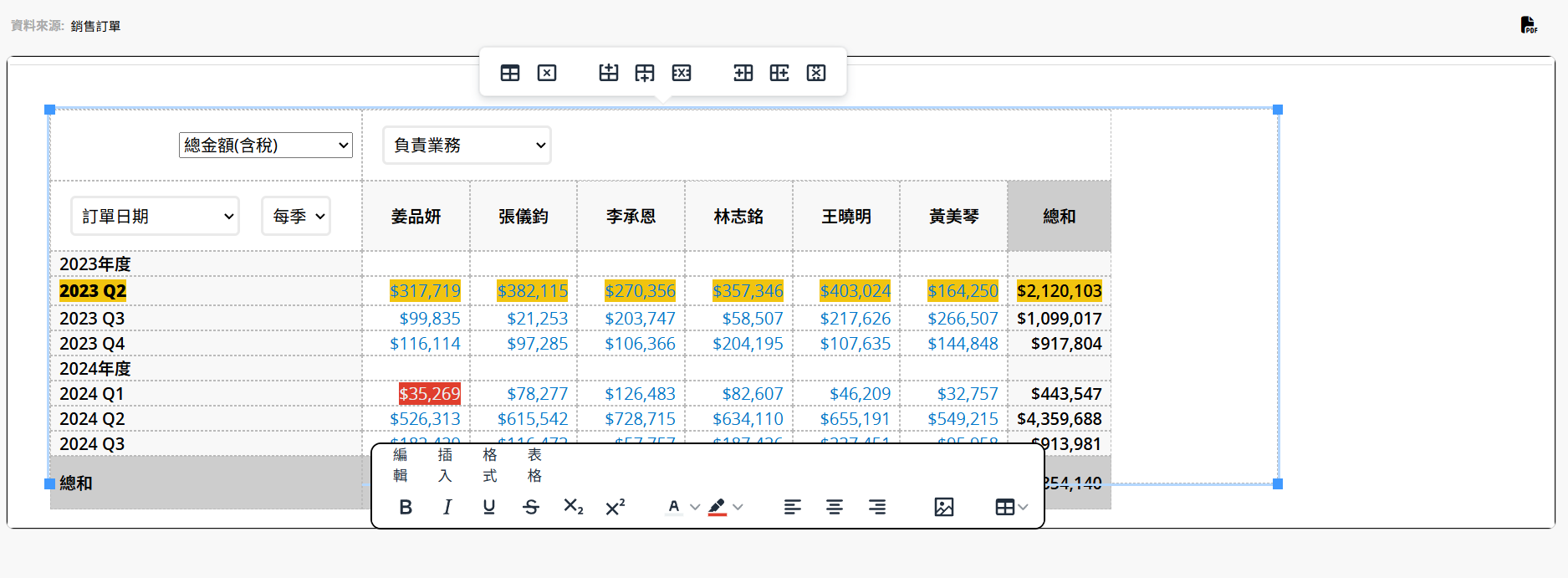The height and width of the screenshot is (578, 1568).
Task: Click the insert image icon
Action: [x=943, y=507]
